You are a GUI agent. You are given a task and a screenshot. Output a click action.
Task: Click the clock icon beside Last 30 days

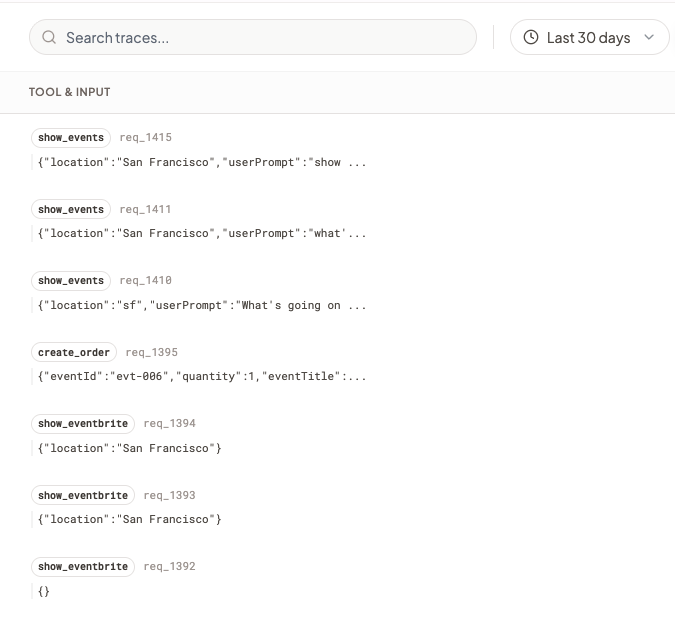point(531,38)
